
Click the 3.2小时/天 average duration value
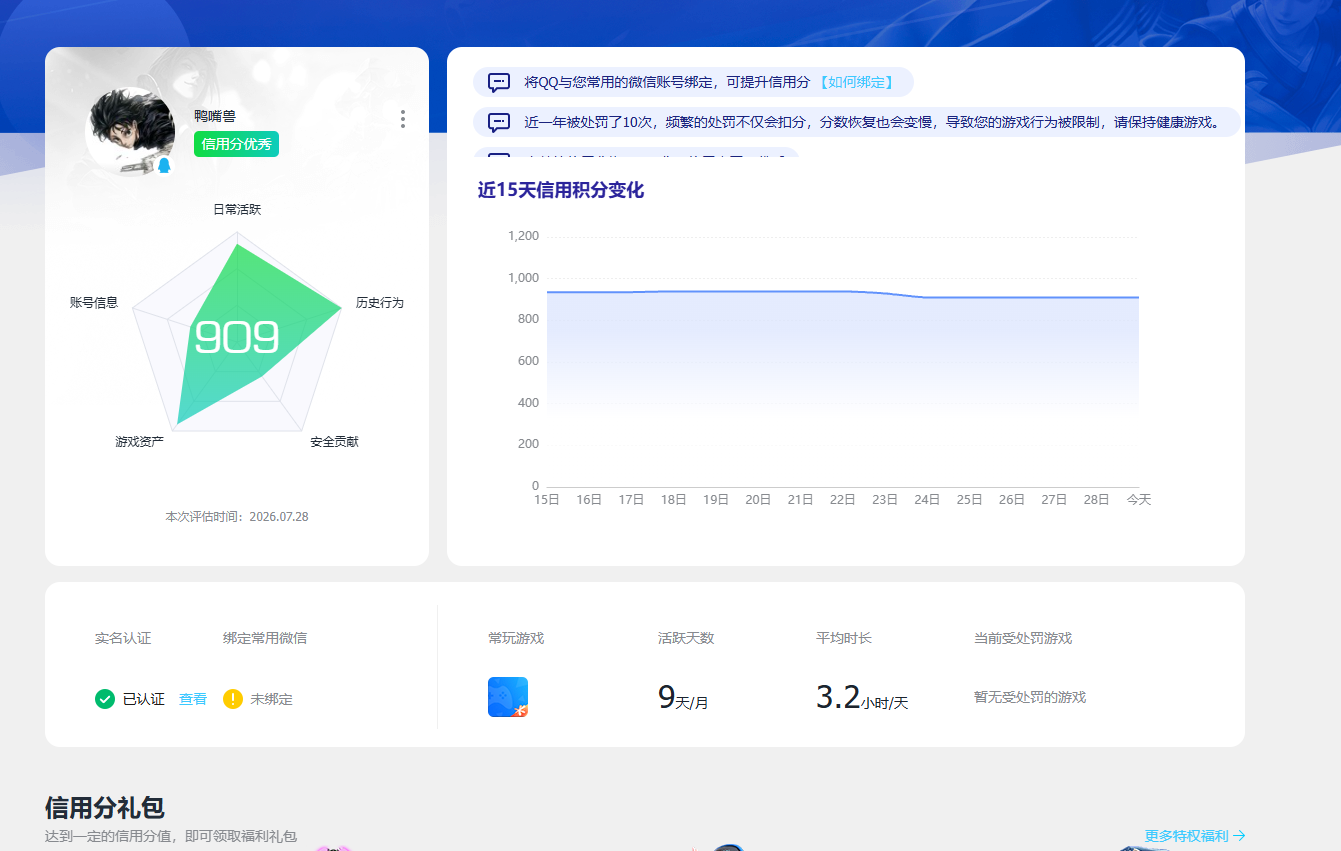coord(862,697)
